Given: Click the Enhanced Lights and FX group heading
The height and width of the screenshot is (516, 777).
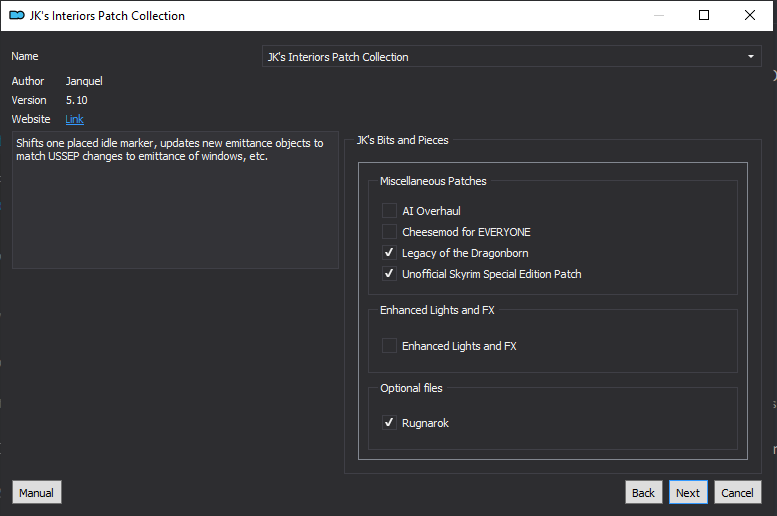Looking at the screenshot, I should [x=437, y=310].
